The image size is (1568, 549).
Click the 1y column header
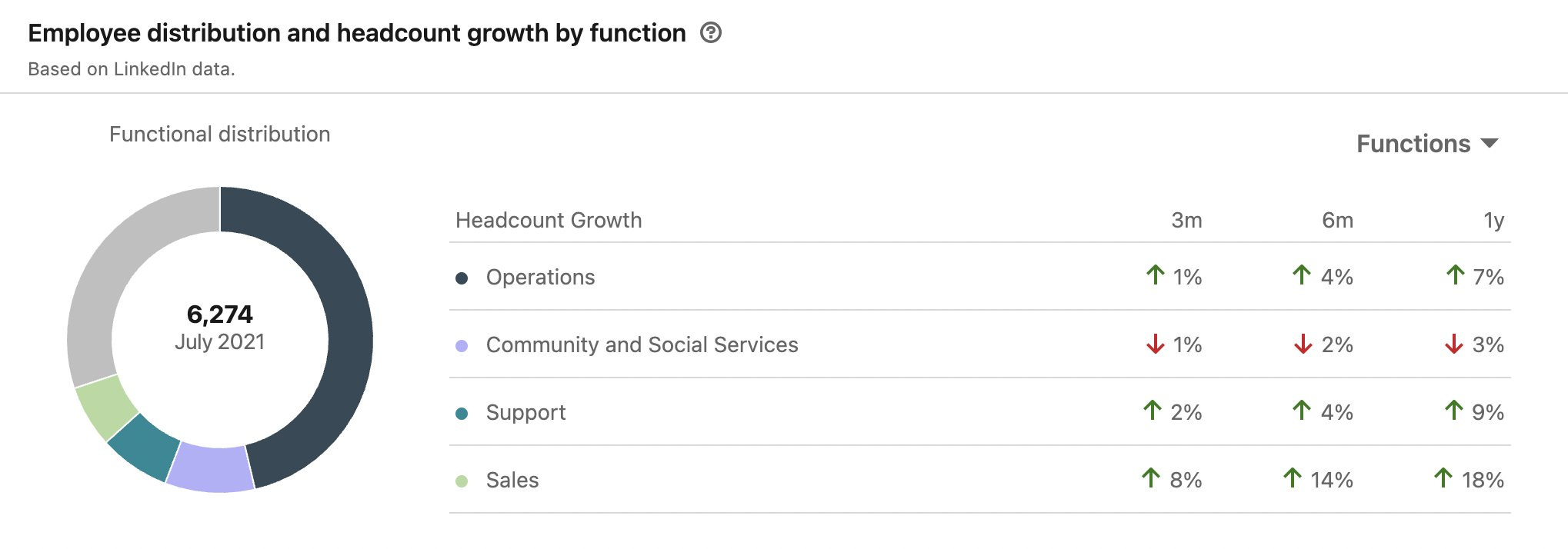click(1493, 221)
